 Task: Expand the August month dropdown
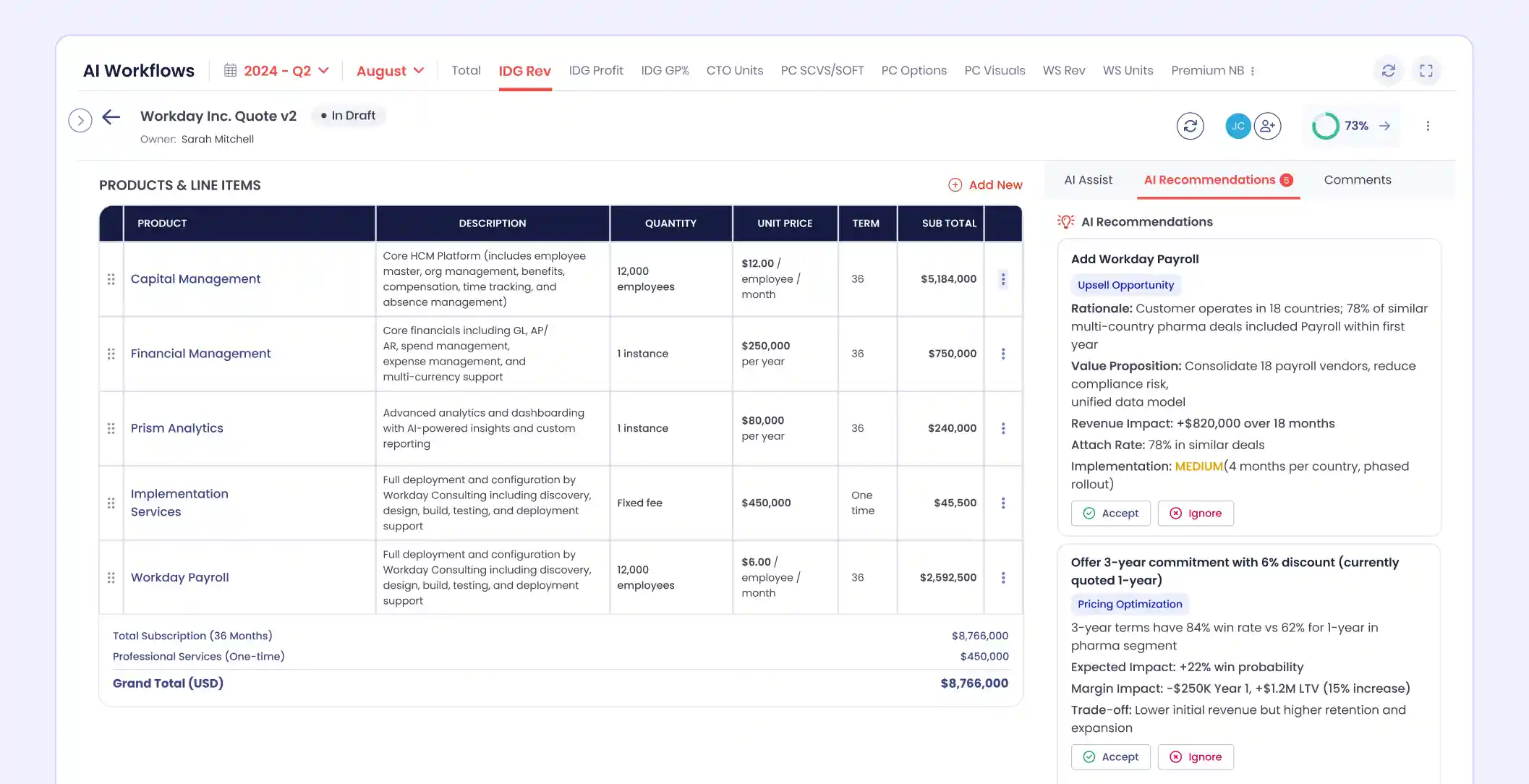point(390,71)
